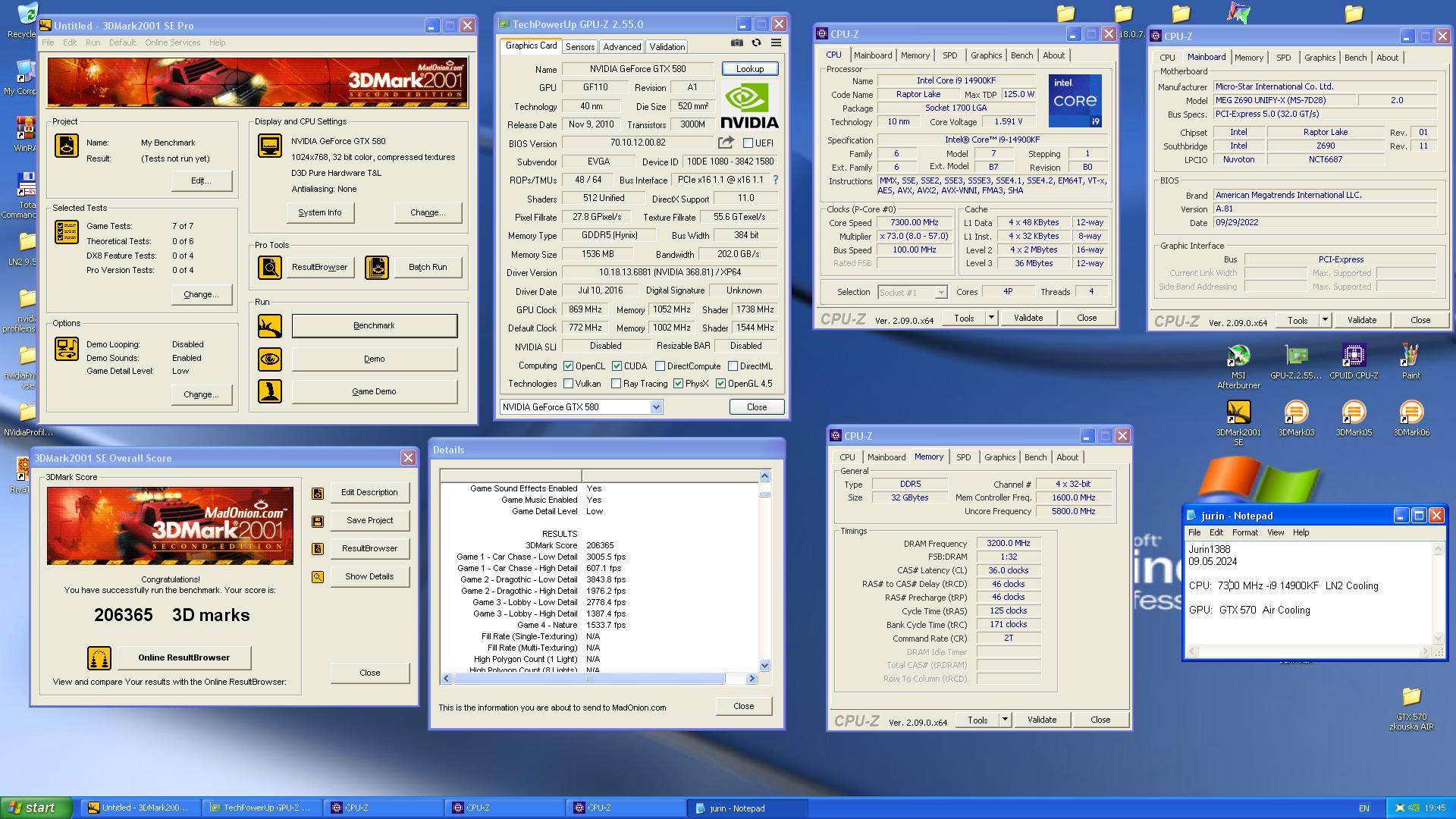
Task: Open the 3DMark03 desktop shortcut
Action: tap(1296, 419)
